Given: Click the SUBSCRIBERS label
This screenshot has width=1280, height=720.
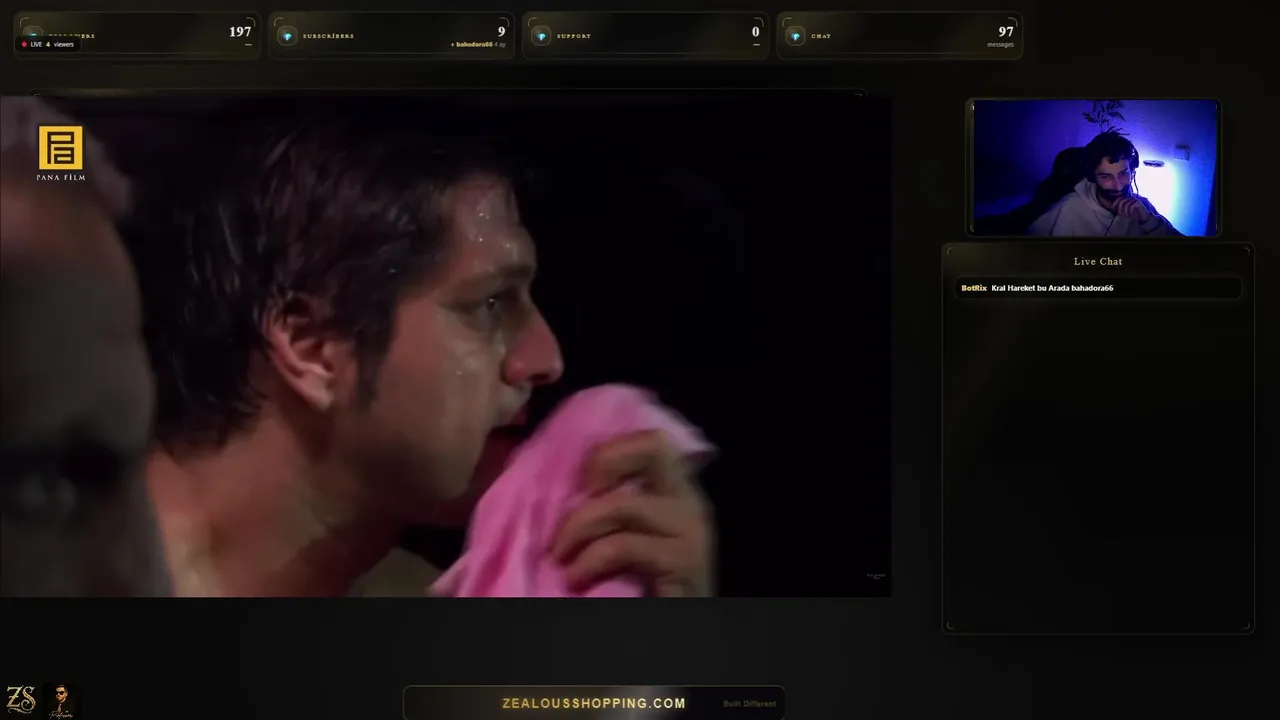Looking at the screenshot, I should tap(328, 36).
